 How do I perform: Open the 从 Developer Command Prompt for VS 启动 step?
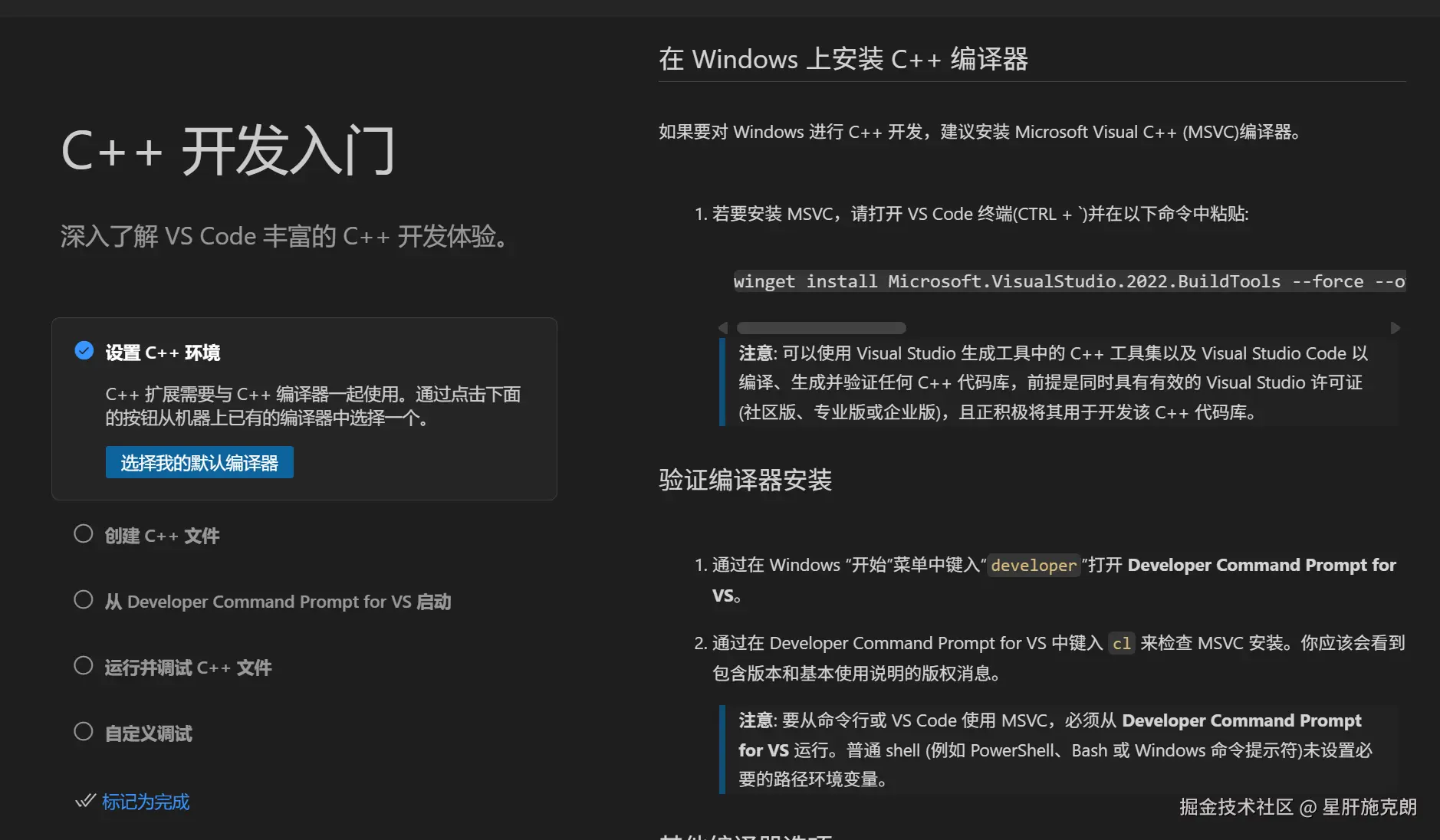point(278,602)
